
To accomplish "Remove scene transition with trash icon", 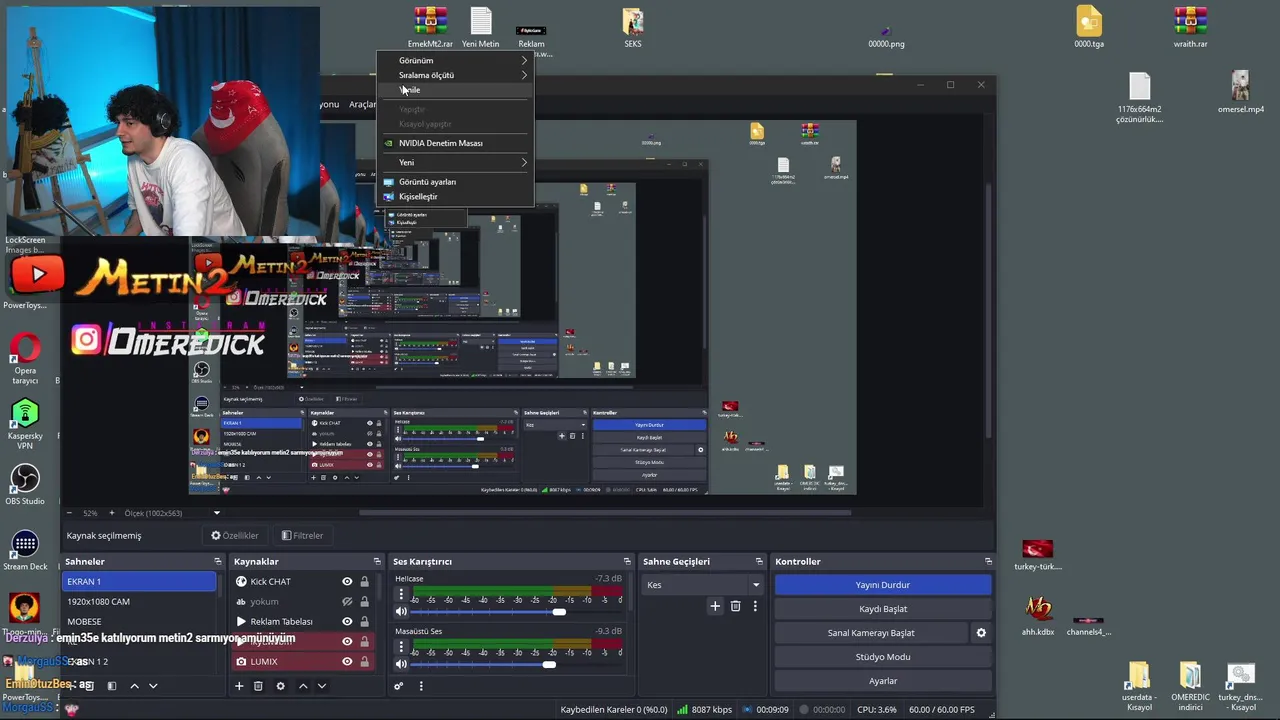I will 736,606.
